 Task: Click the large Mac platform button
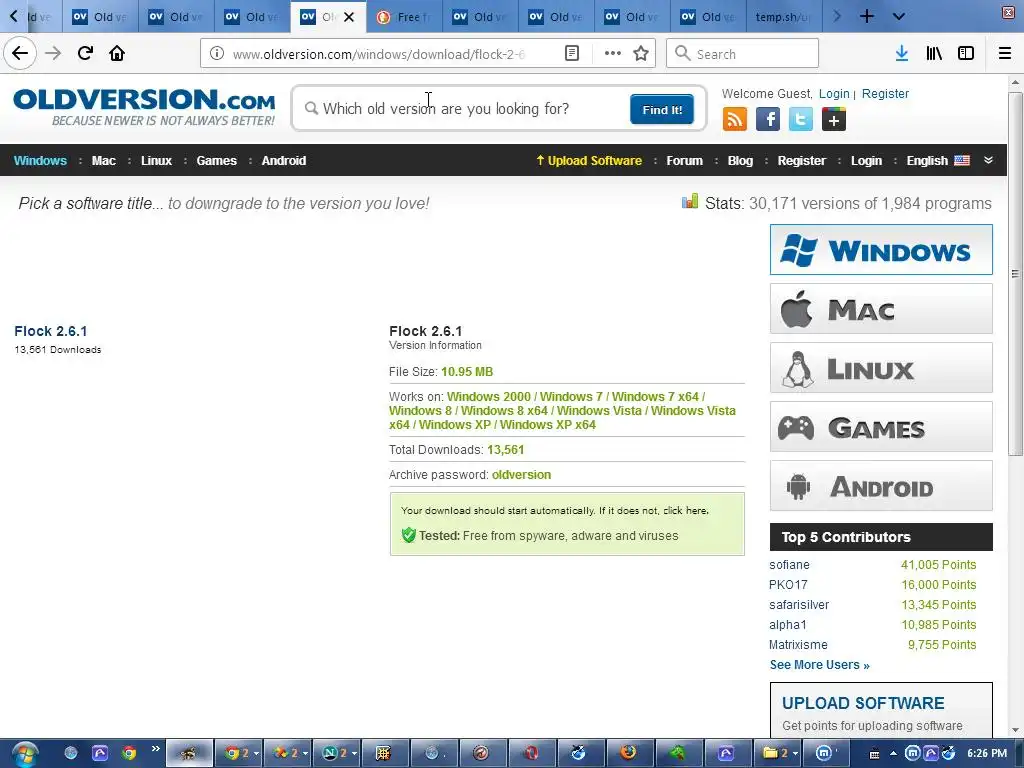click(x=881, y=308)
